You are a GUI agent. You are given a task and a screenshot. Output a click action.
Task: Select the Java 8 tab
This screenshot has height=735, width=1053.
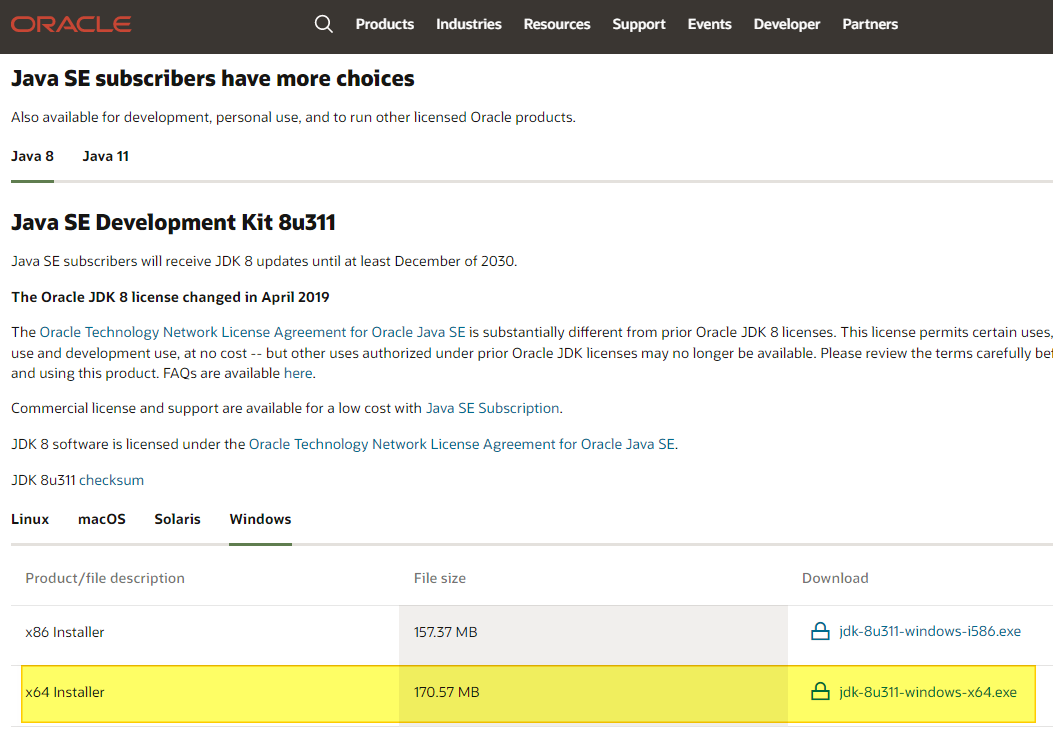(32, 157)
